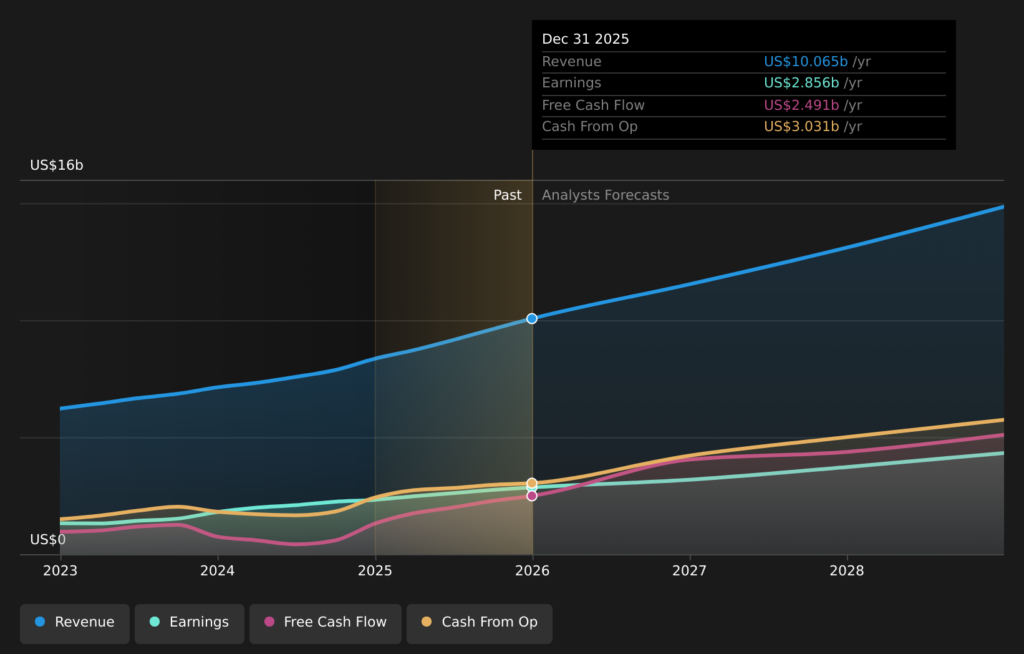This screenshot has height=654, width=1024.
Task: Click the US$10.065b Revenue value link
Action: point(806,61)
